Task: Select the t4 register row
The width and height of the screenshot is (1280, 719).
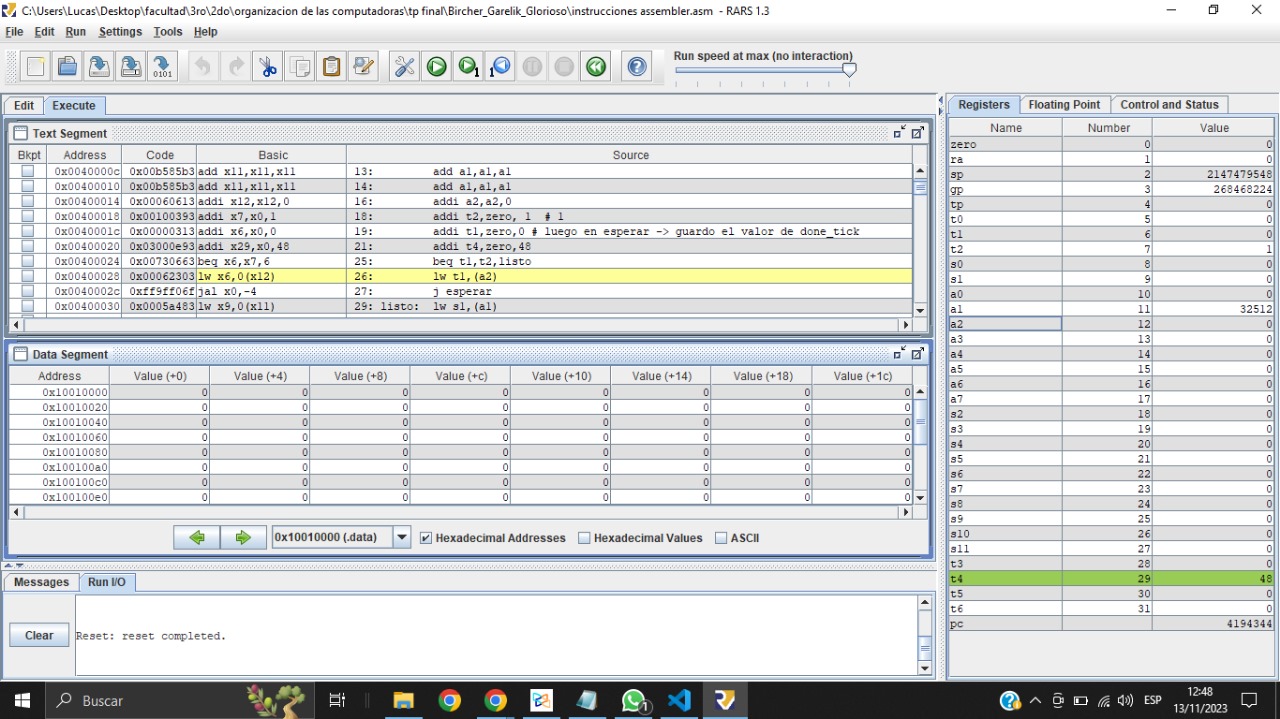Action: coord(1111,578)
